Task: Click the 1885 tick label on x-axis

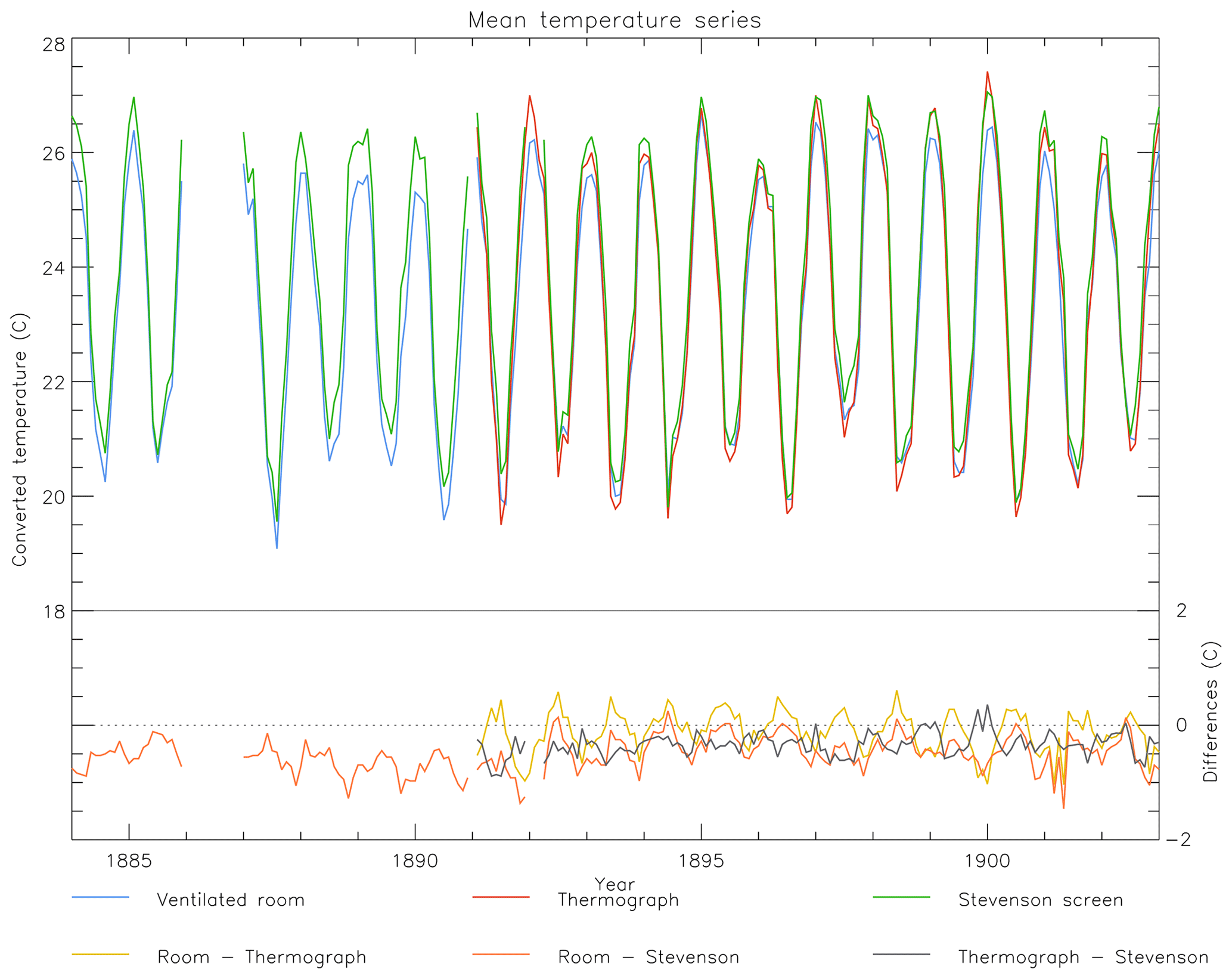Action: 129,861
